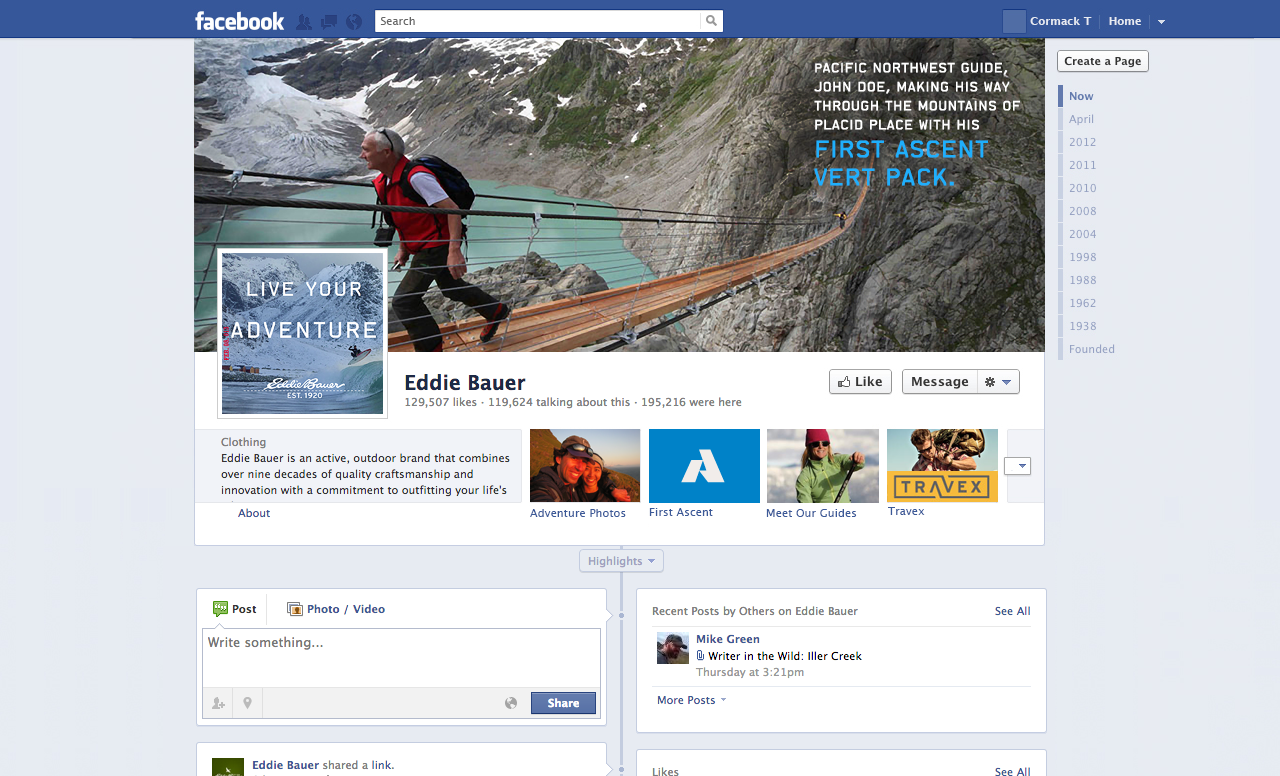Select the Post tab
The image size is (1280, 776).
[x=235, y=609]
